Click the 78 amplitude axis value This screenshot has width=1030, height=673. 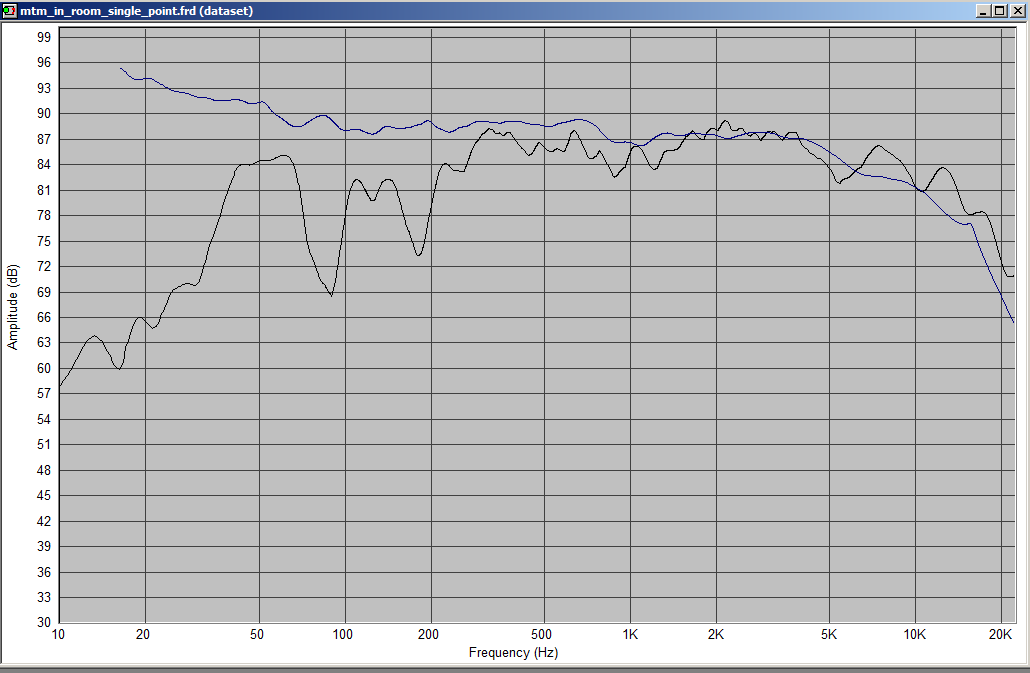click(44, 215)
